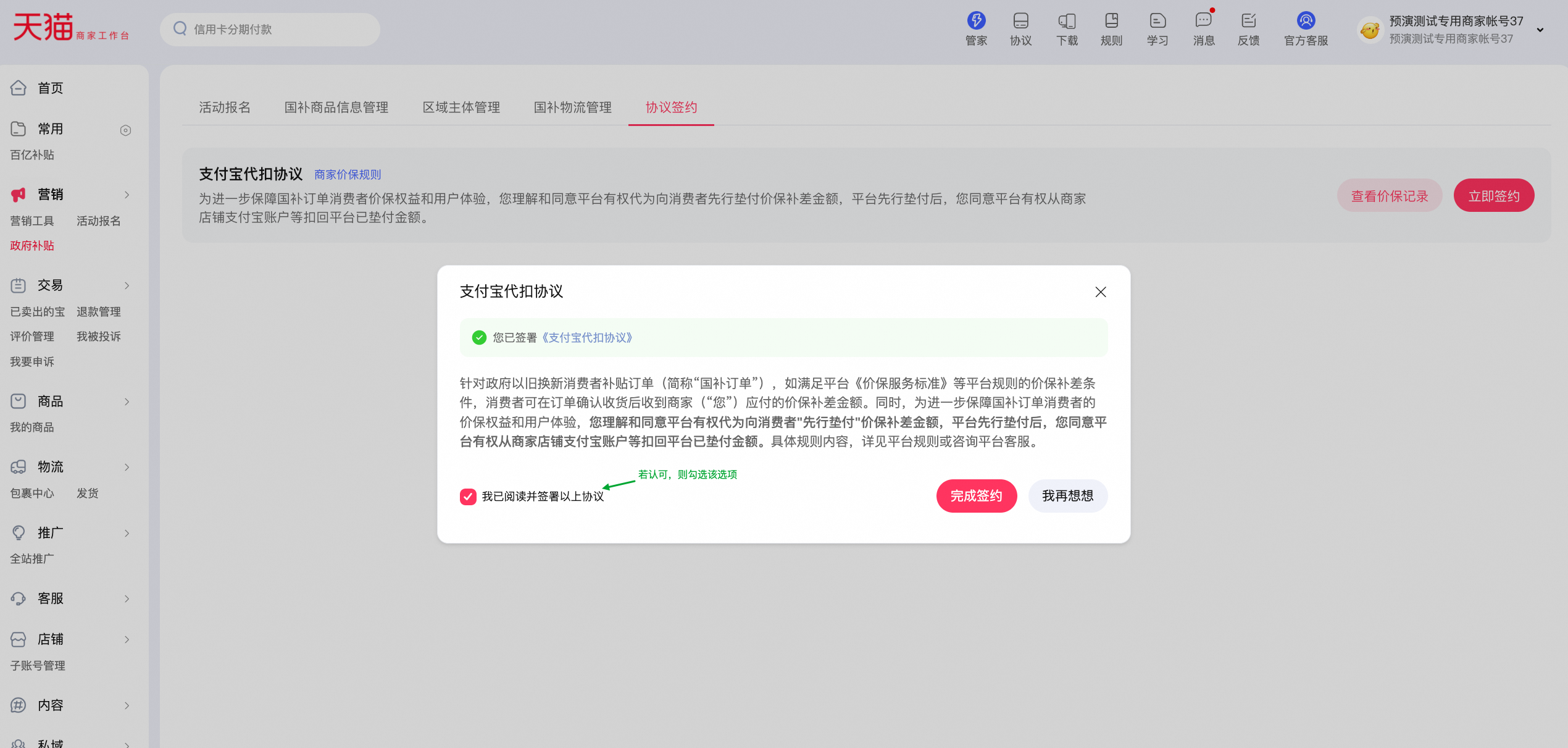Open 政府补贴 in the sidebar

[x=32, y=245]
